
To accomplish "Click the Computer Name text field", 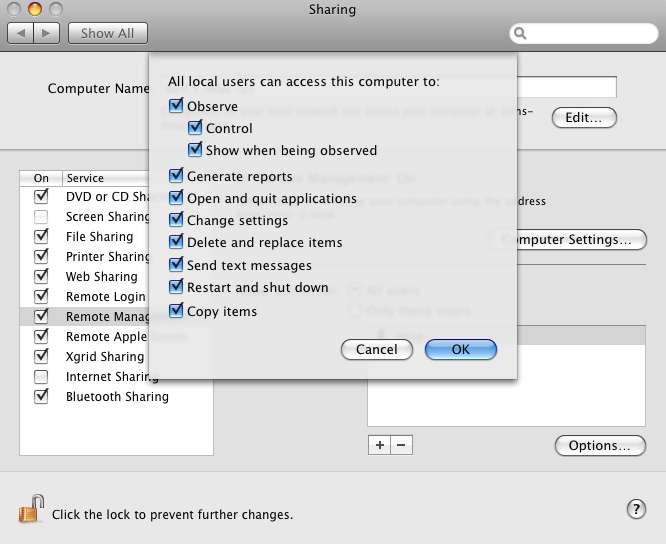I will pos(567,87).
